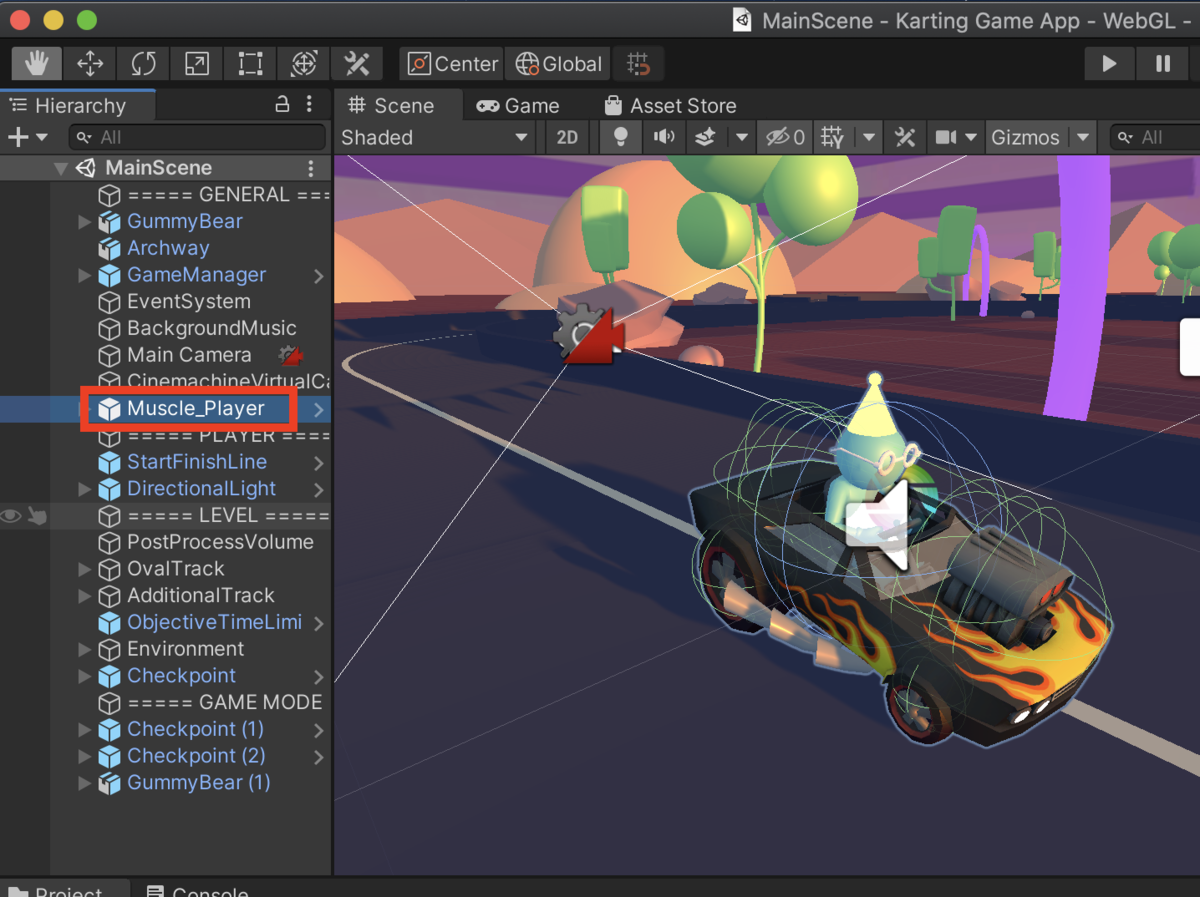This screenshot has height=897, width=1200.
Task: Select the Move tool
Action: [90, 64]
